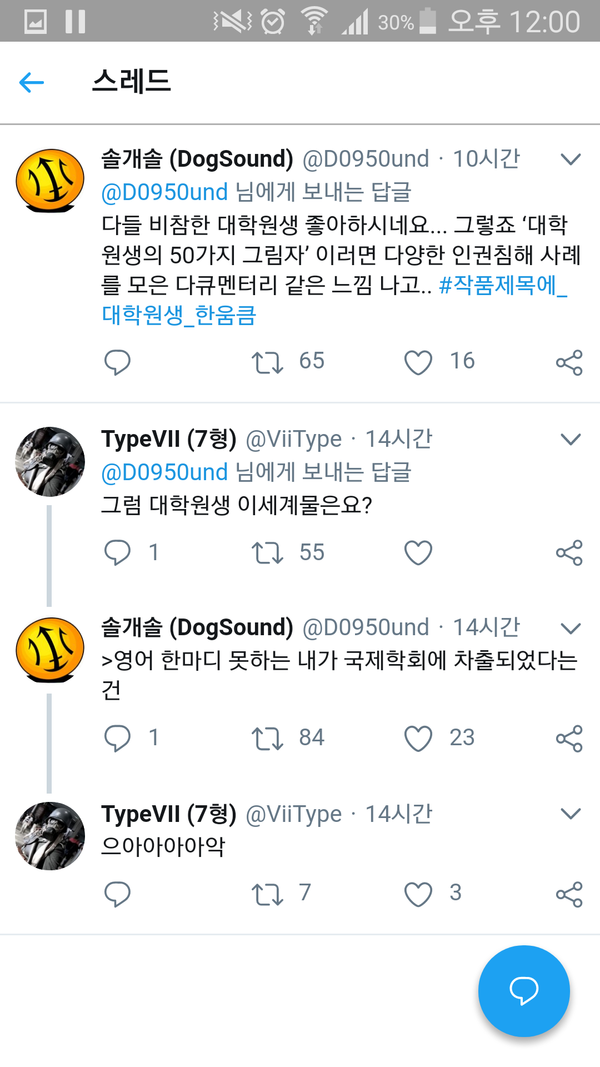
Task: Reply to the '대학원생의 50가지 그림자' tweet
Action: (118, 362)
